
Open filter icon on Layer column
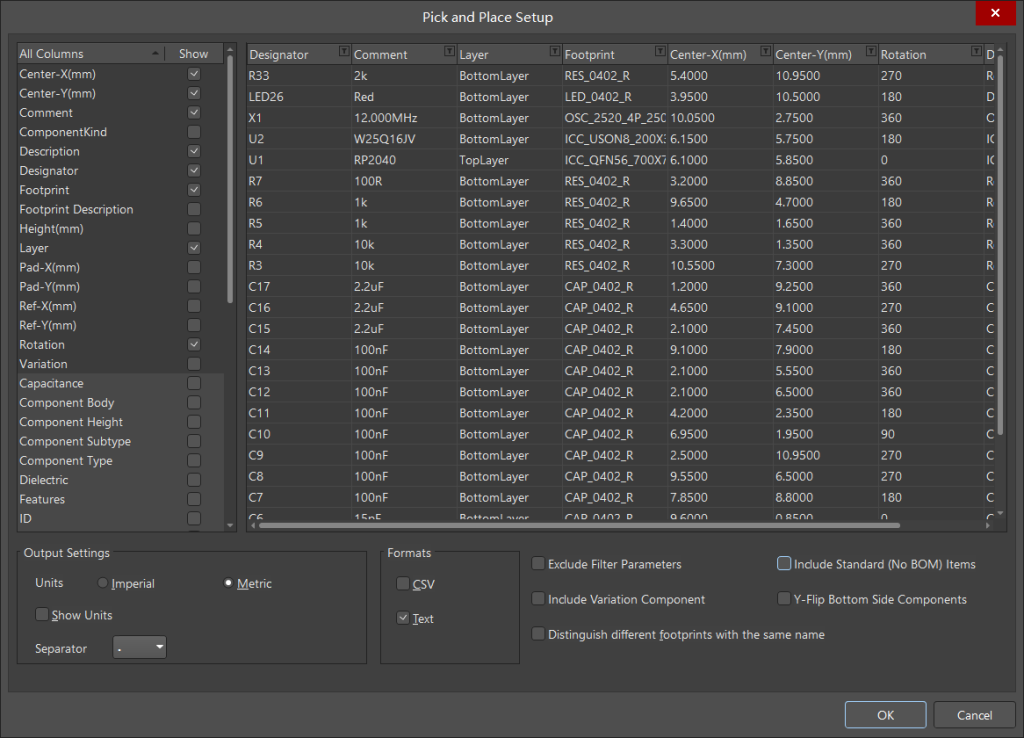tap(554, 52)
